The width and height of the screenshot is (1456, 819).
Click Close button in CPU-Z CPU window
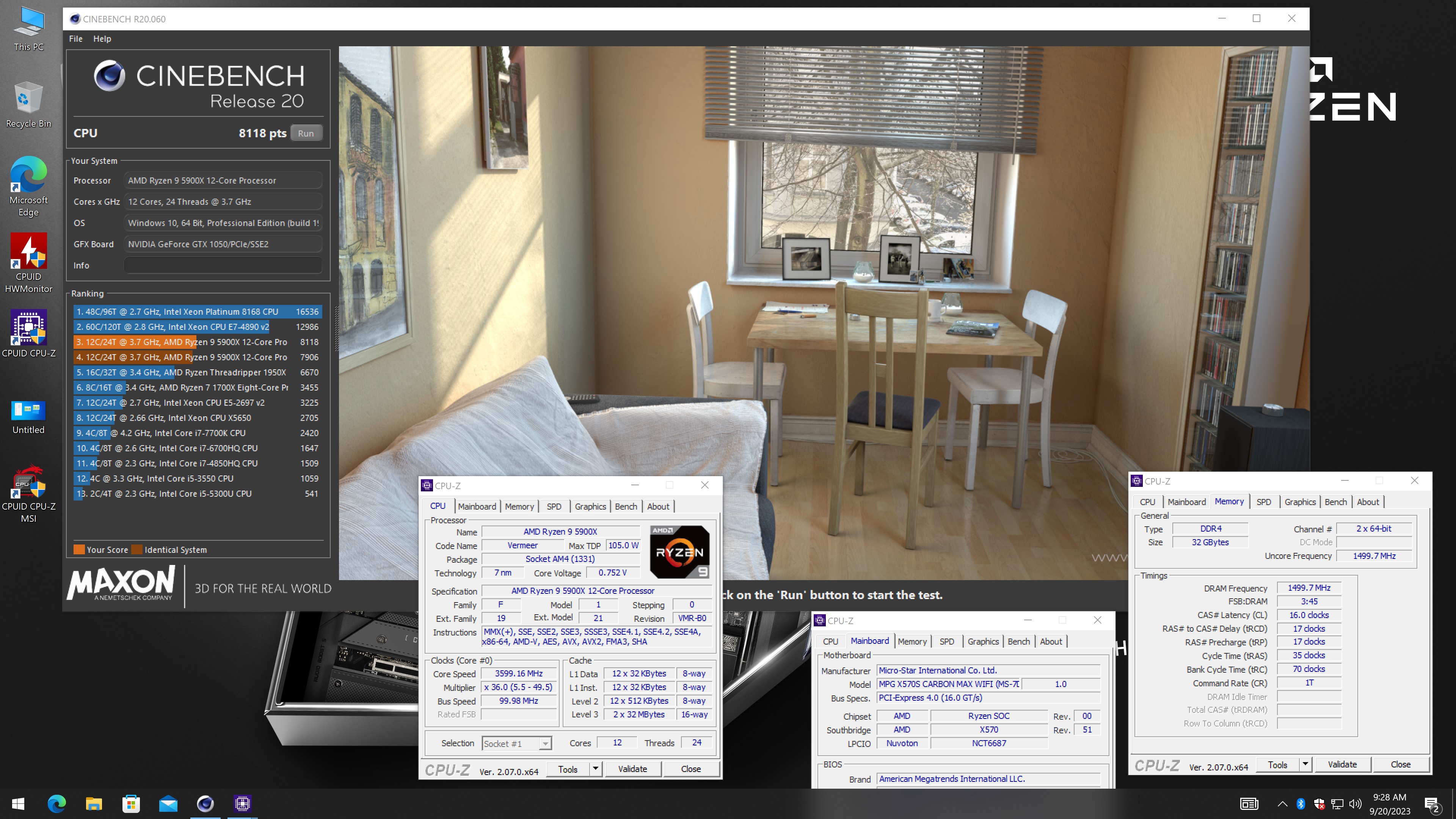[x=691, y=769]
